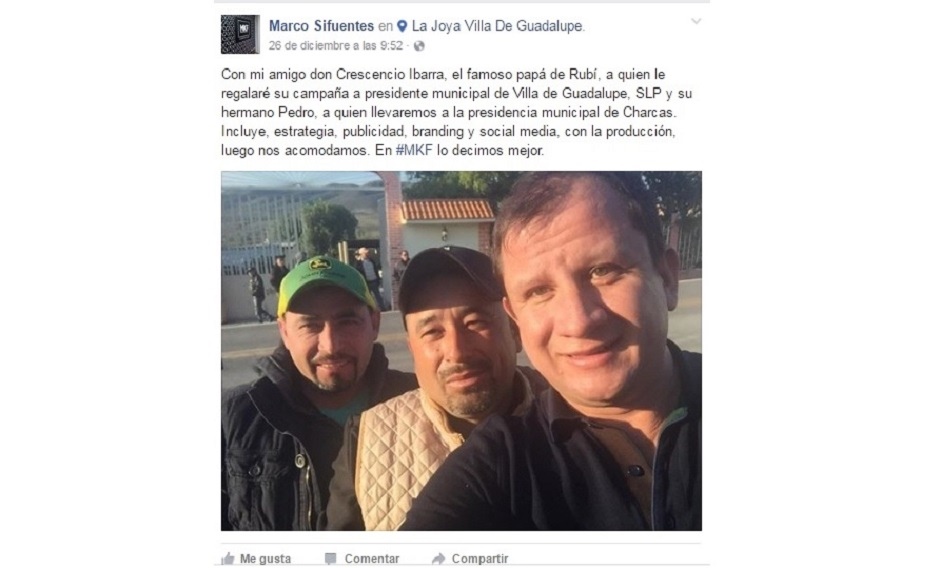Click the share arrow icon beside Compartir
Viewport: 940px width, 568px height.
point(438,559)
